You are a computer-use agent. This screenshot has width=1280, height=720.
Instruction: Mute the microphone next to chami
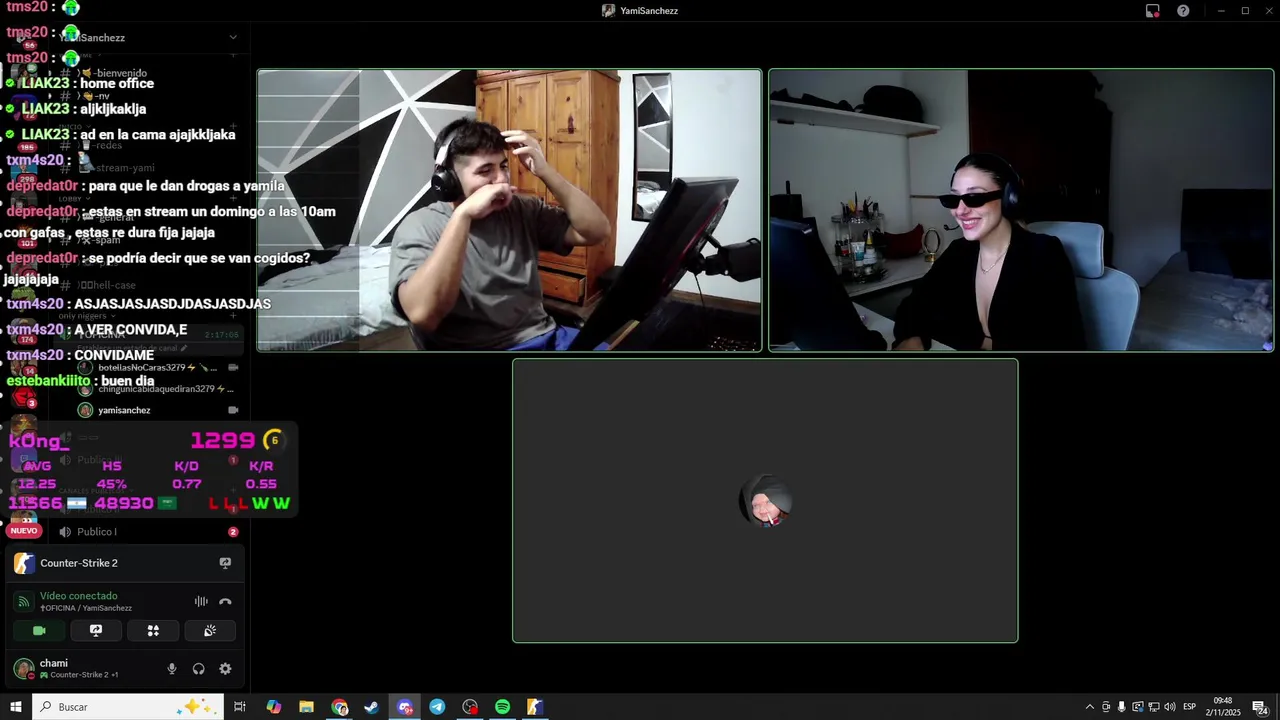coord(172,669)
